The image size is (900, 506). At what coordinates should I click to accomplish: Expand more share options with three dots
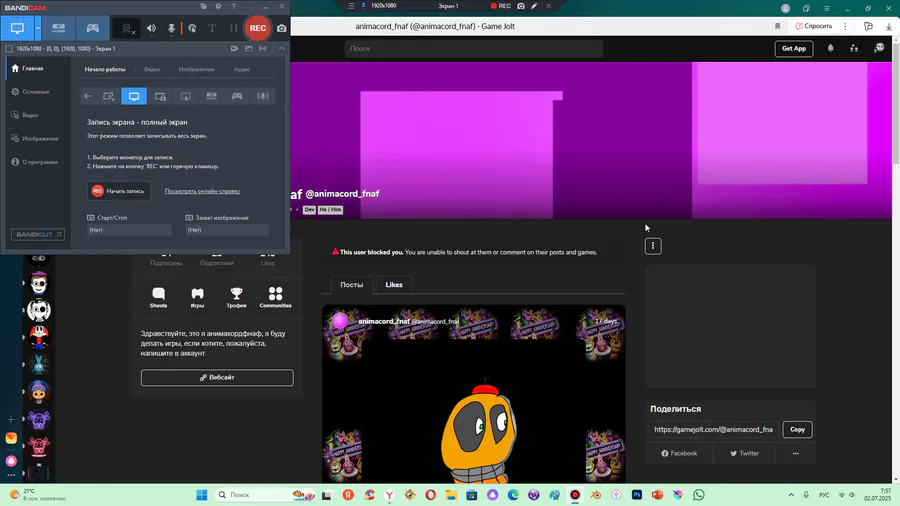click(x=796, y=453)
